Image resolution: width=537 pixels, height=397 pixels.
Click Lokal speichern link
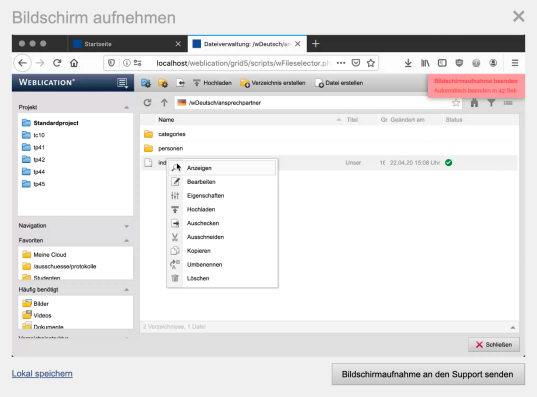42,374
